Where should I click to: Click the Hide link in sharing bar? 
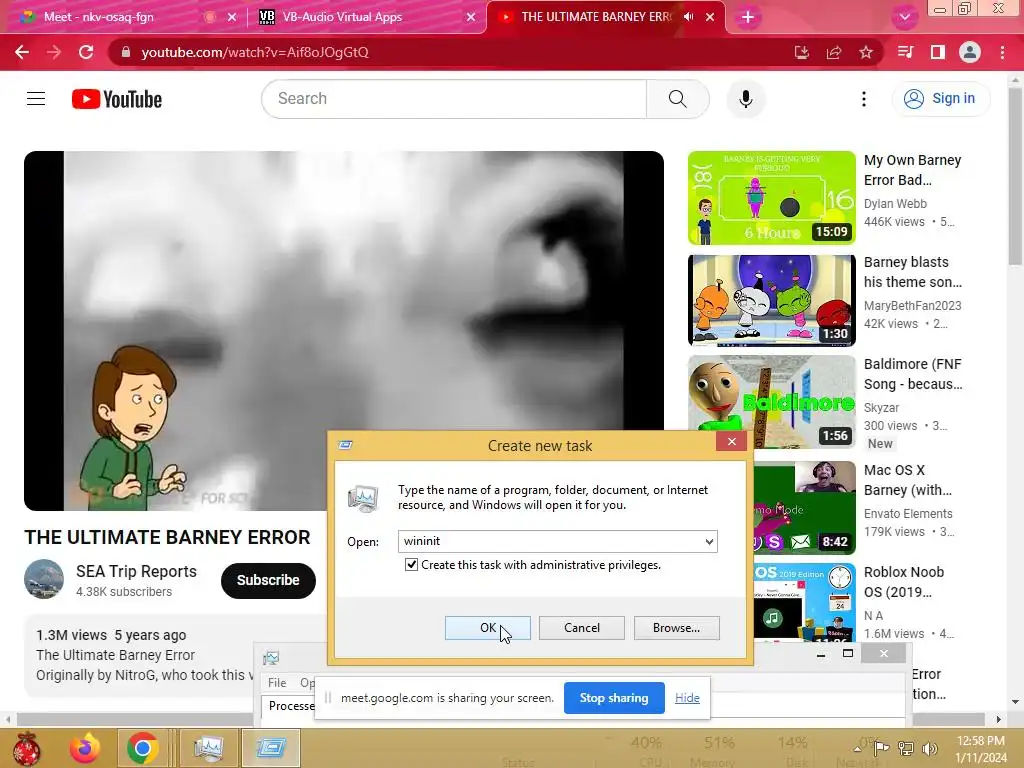tap(687, 698)
